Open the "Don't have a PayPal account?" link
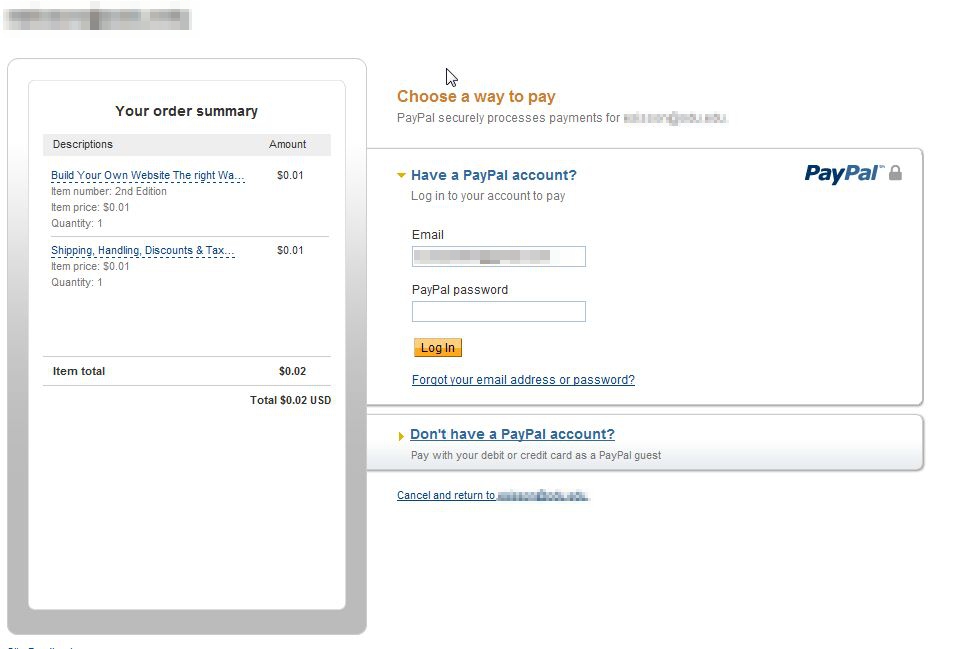976x649 pixels. [512, 434]
